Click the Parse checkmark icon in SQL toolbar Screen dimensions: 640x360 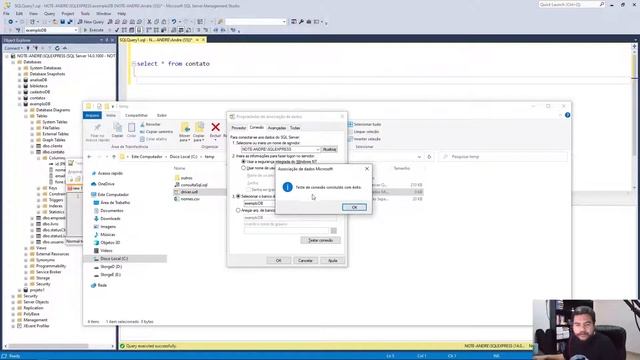[117, 30]
